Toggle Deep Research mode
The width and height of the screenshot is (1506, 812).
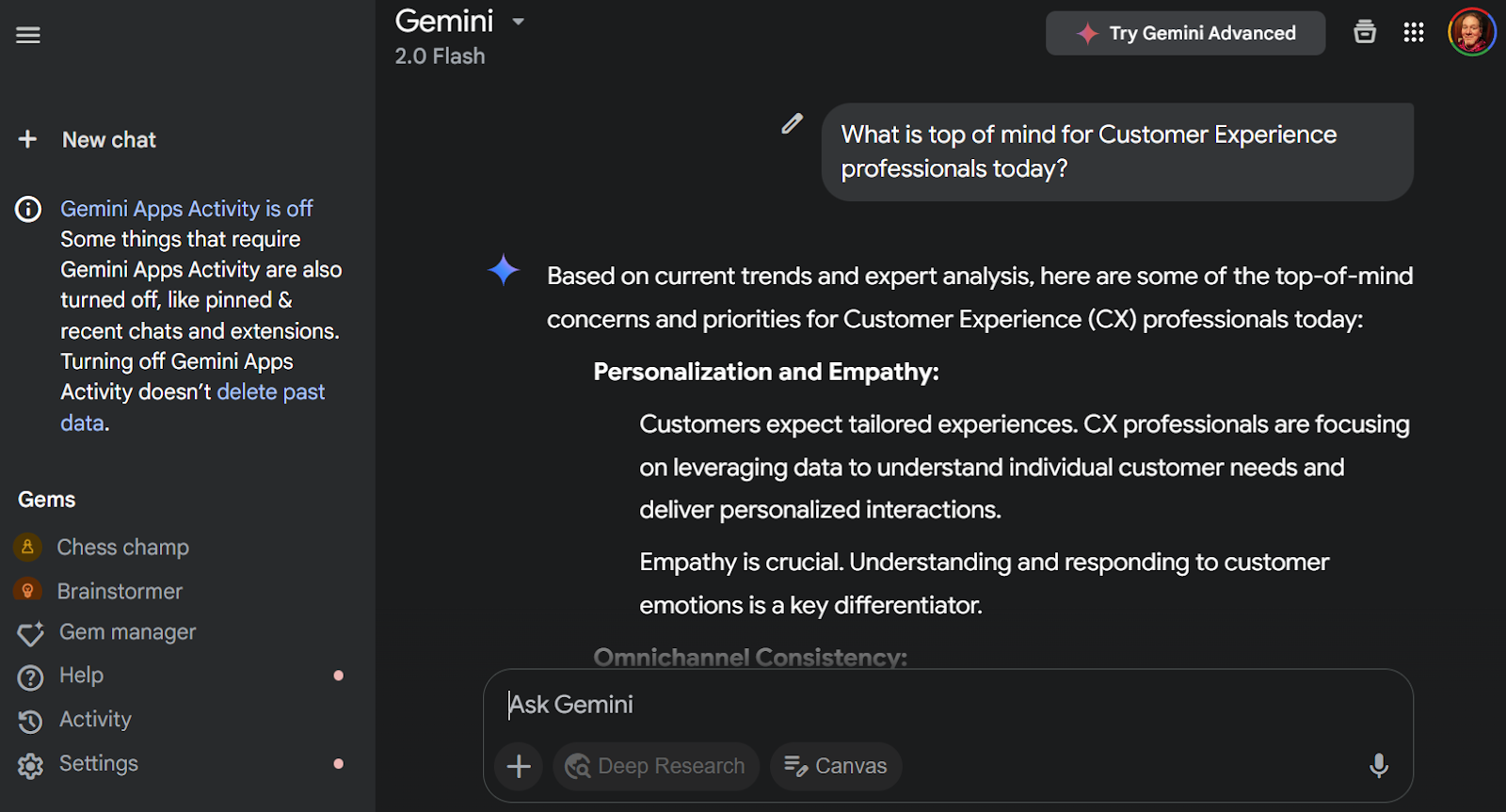tap(656, 766)
